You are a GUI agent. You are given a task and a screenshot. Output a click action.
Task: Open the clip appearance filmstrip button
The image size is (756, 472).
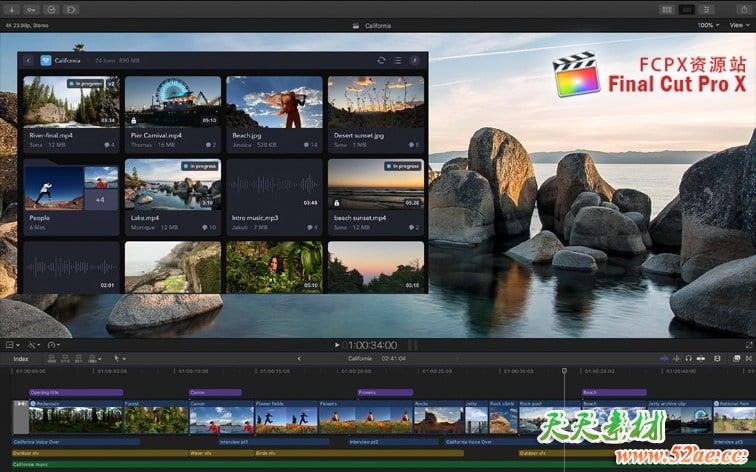tap(717, 359)
